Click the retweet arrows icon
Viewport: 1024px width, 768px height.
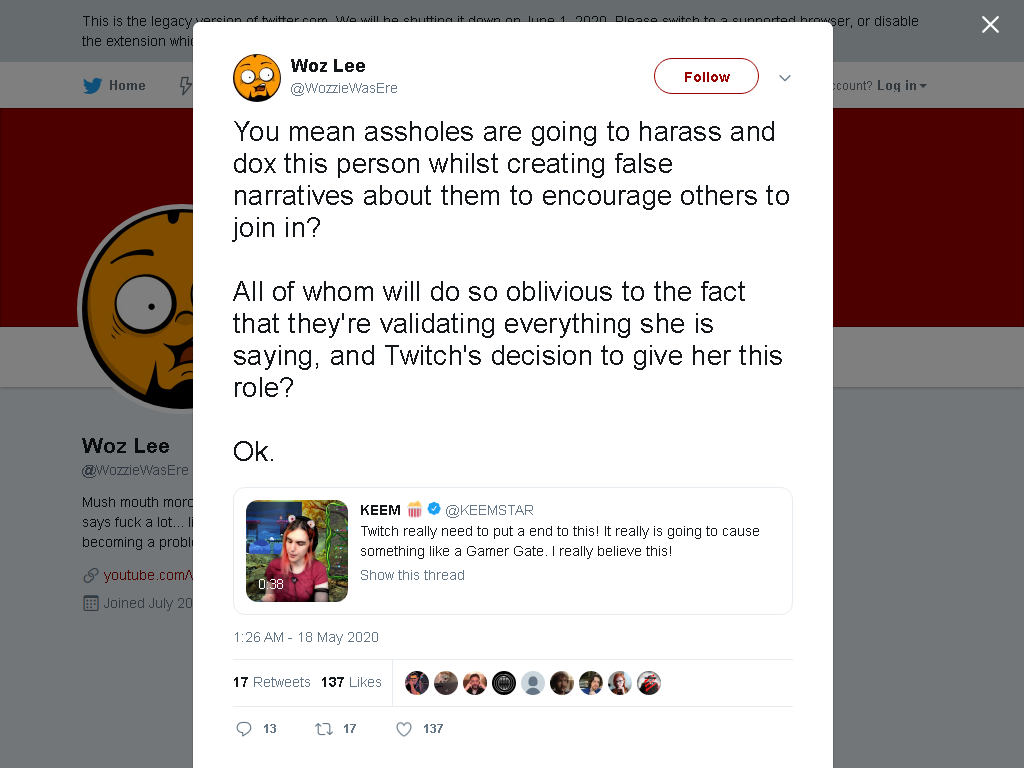tap(324, 729)
